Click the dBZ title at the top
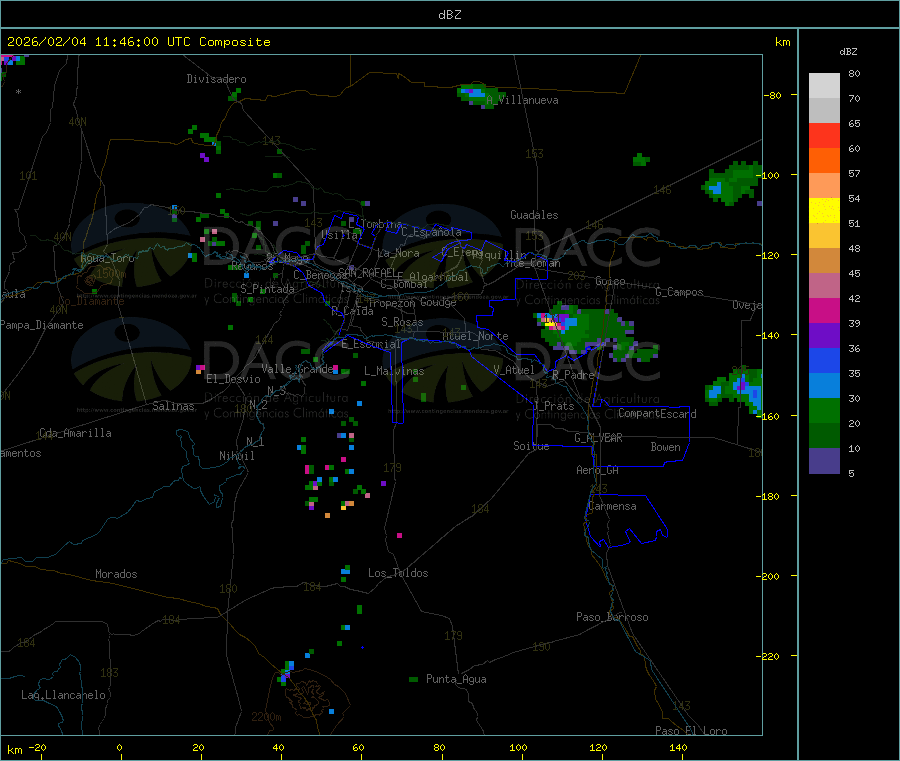The width and height of the screenshot is (900, 761). coord(449,15)
